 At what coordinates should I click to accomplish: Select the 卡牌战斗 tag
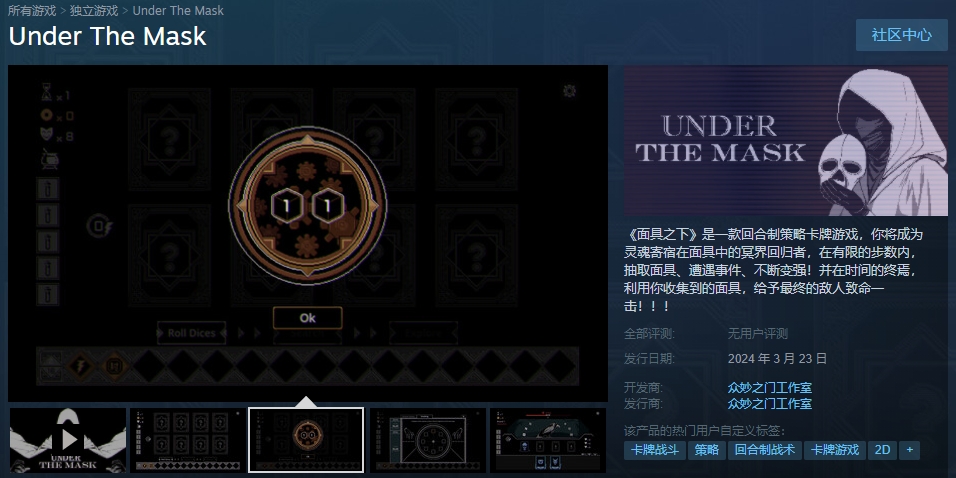click(654, 450)
